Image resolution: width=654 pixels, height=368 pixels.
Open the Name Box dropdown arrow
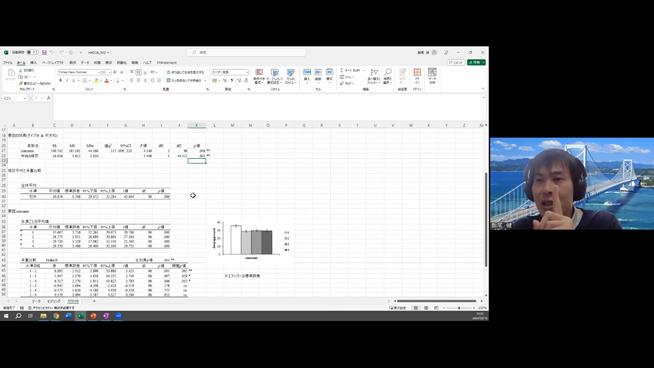pyautogui.click(x=25, y=98)
